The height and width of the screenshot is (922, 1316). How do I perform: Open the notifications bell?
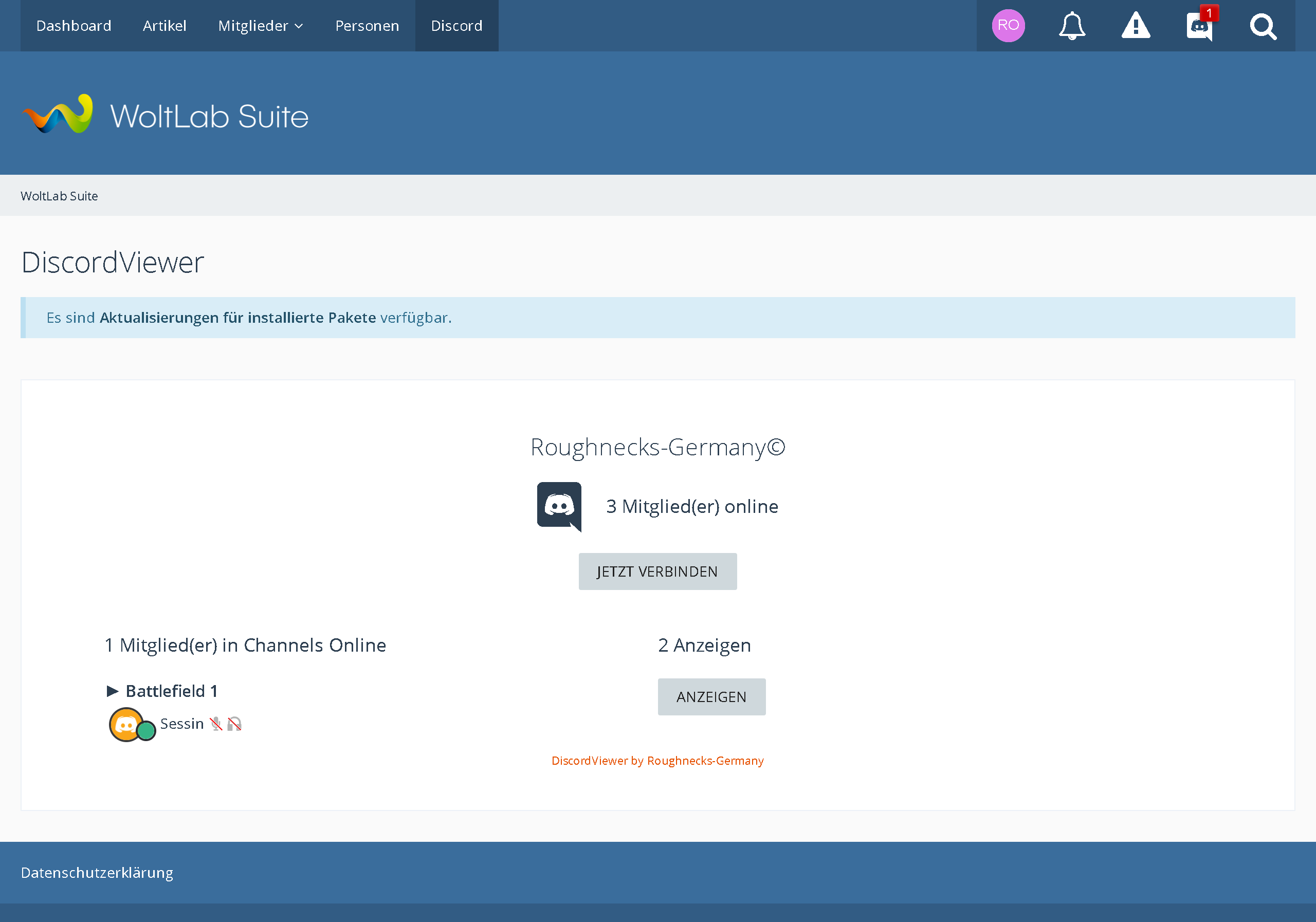1072,26
